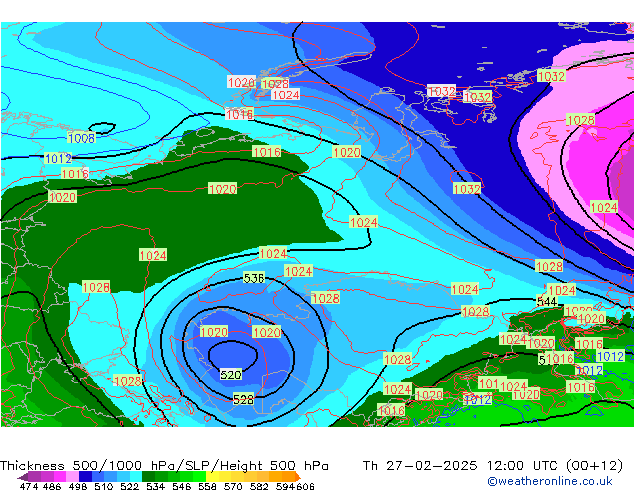
Task: Click legend value 534
Action: (x=155, y=486)
